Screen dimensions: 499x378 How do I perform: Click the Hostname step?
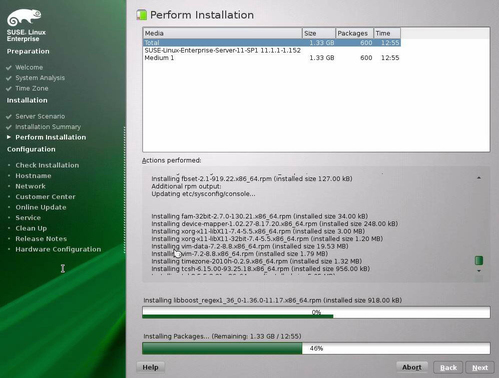[33, 176]
